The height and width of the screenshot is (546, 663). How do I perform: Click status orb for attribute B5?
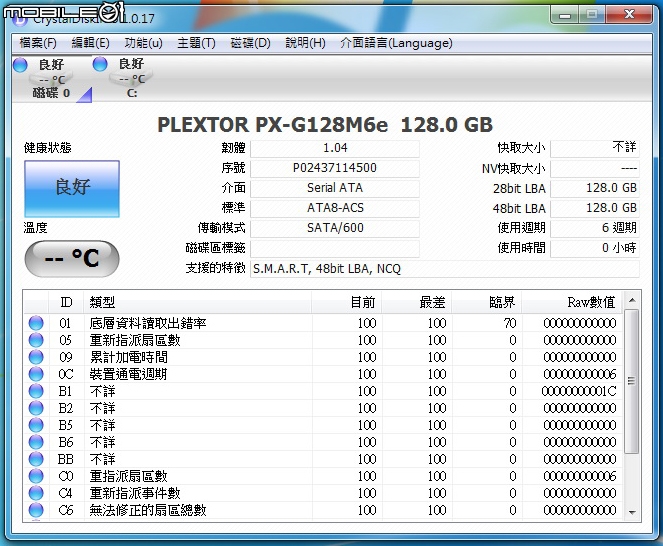tap(36, 425)
